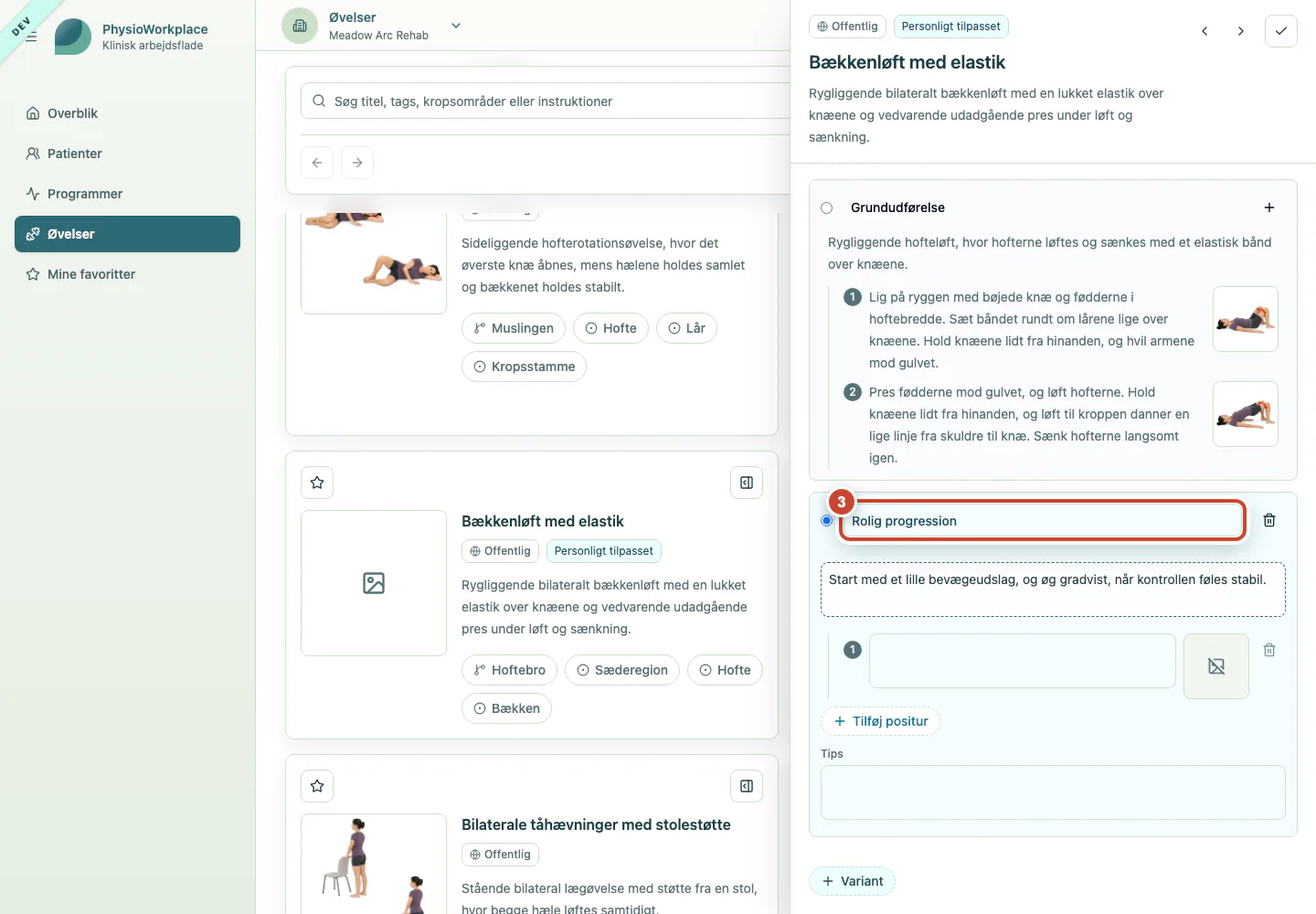1316x914 pixels.
Task: Go to previous exercise in detail panel
Action: coord(1205,31)
